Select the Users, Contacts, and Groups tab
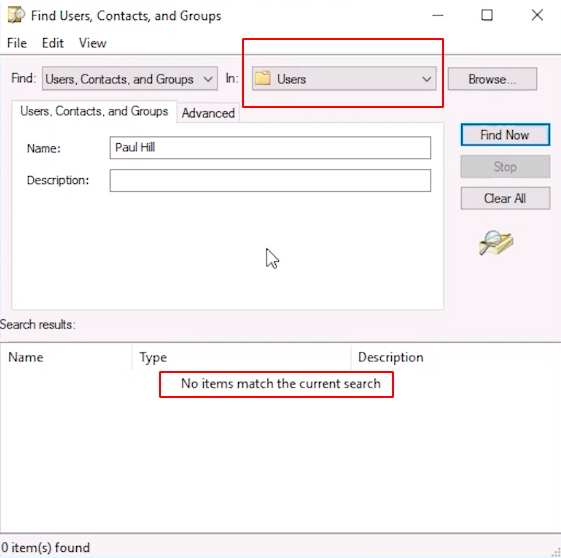Image resolution: width=561 pixels, height=558 pixels. click(94, 111)
